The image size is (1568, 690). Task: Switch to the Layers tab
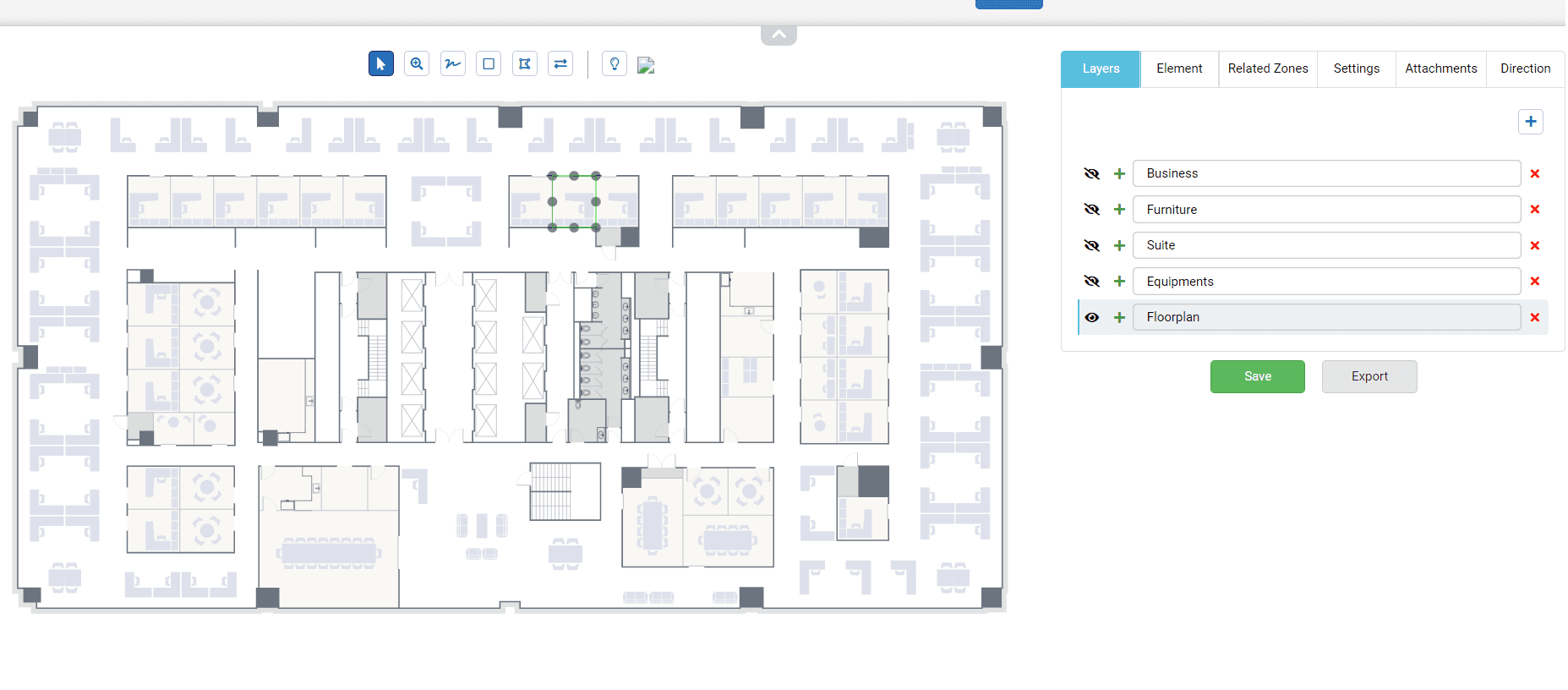click(x=1101, y=68)
